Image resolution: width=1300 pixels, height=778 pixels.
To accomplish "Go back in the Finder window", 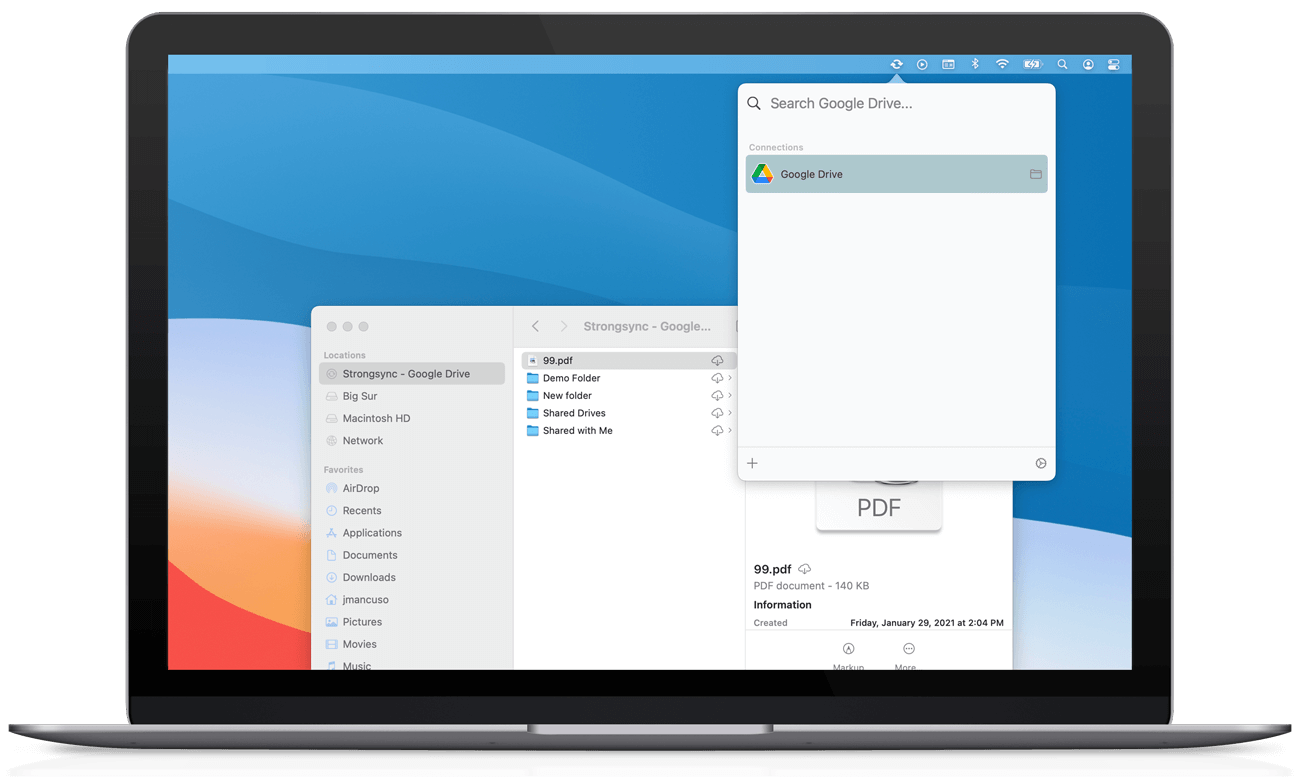I will click(536, 326).
